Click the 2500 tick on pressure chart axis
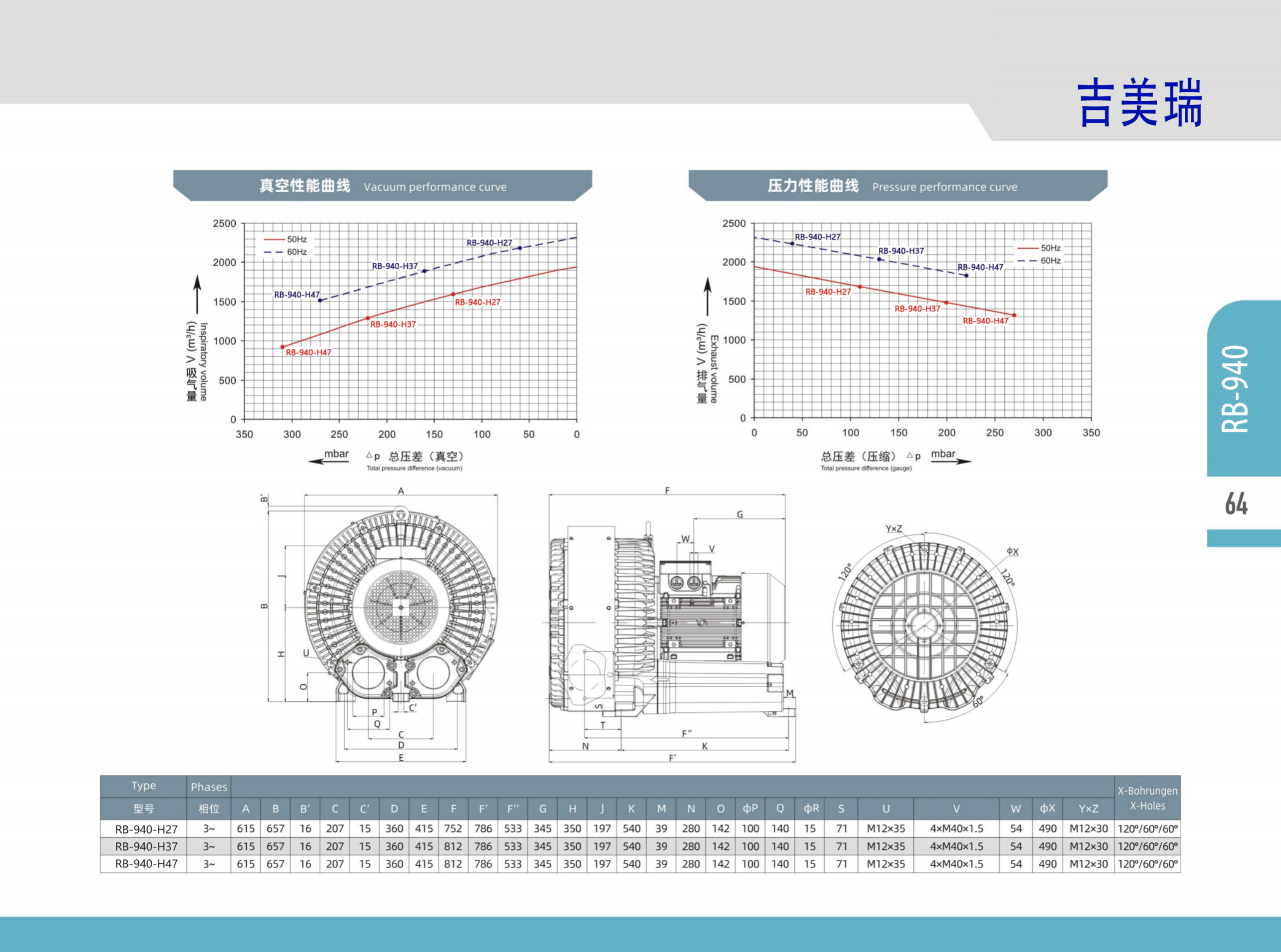Screen dimensions: 1281x952 coord(734,223)
